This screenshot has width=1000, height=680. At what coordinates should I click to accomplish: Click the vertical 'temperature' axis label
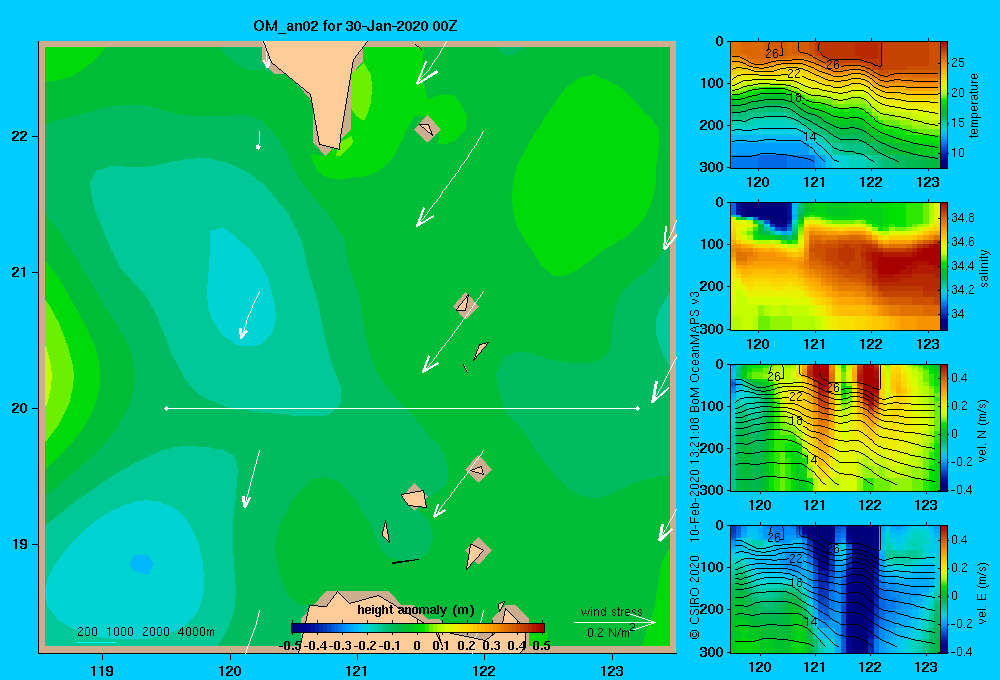(974, 105)
